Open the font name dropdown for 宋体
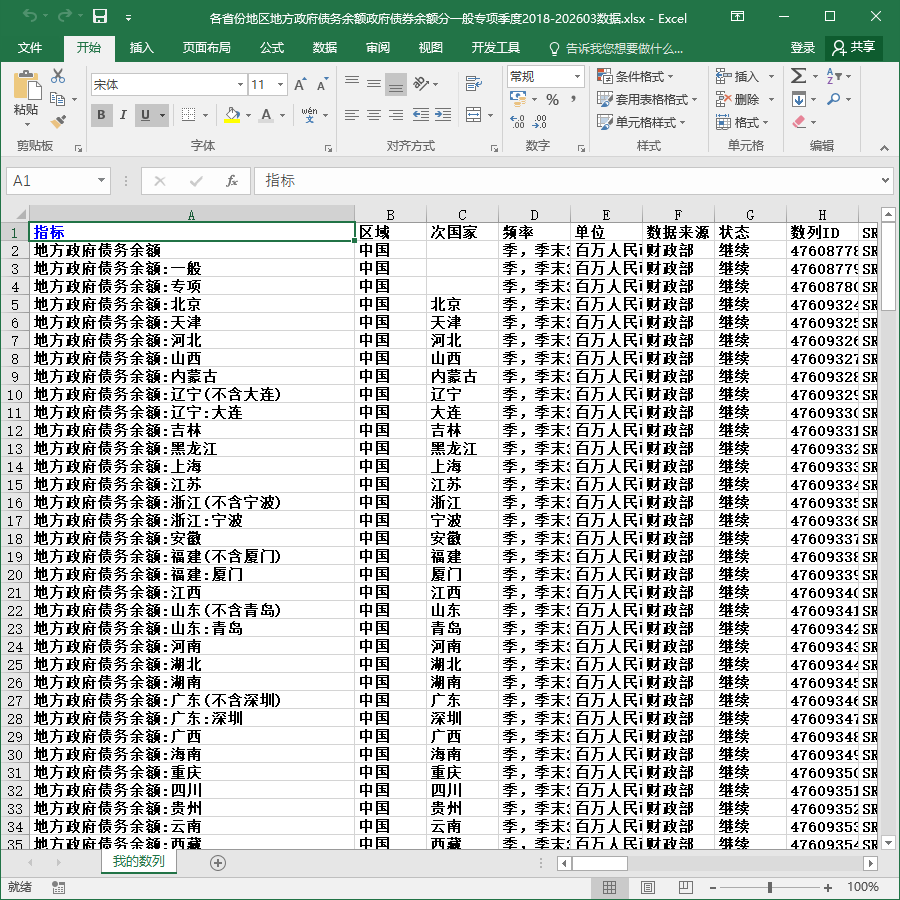This screenshot has width=900, height=900. point(240,85)
